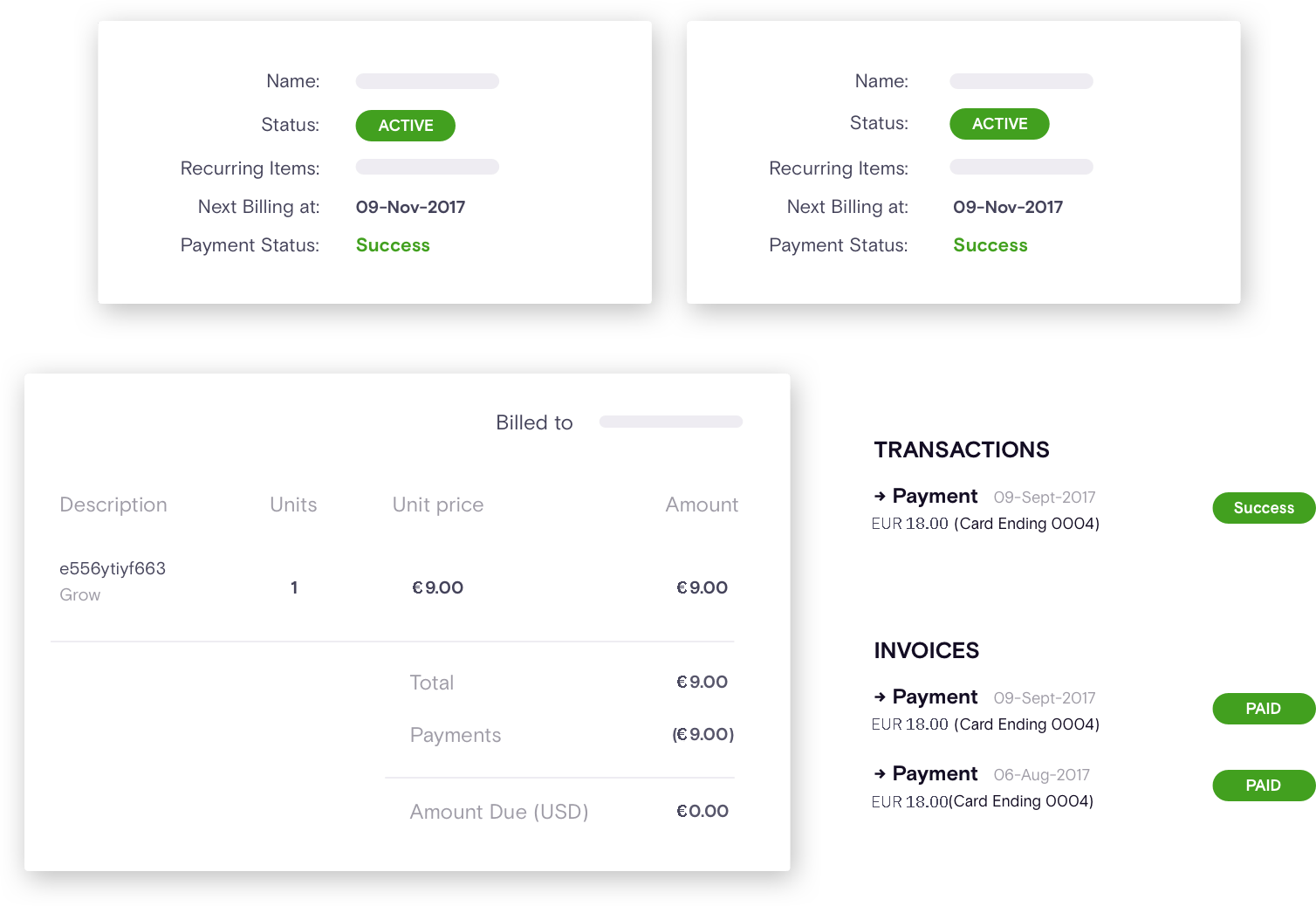Click the green Success payment status in the left card
The width and height of the screenshot is (1316, 906).
click(393, 245)
